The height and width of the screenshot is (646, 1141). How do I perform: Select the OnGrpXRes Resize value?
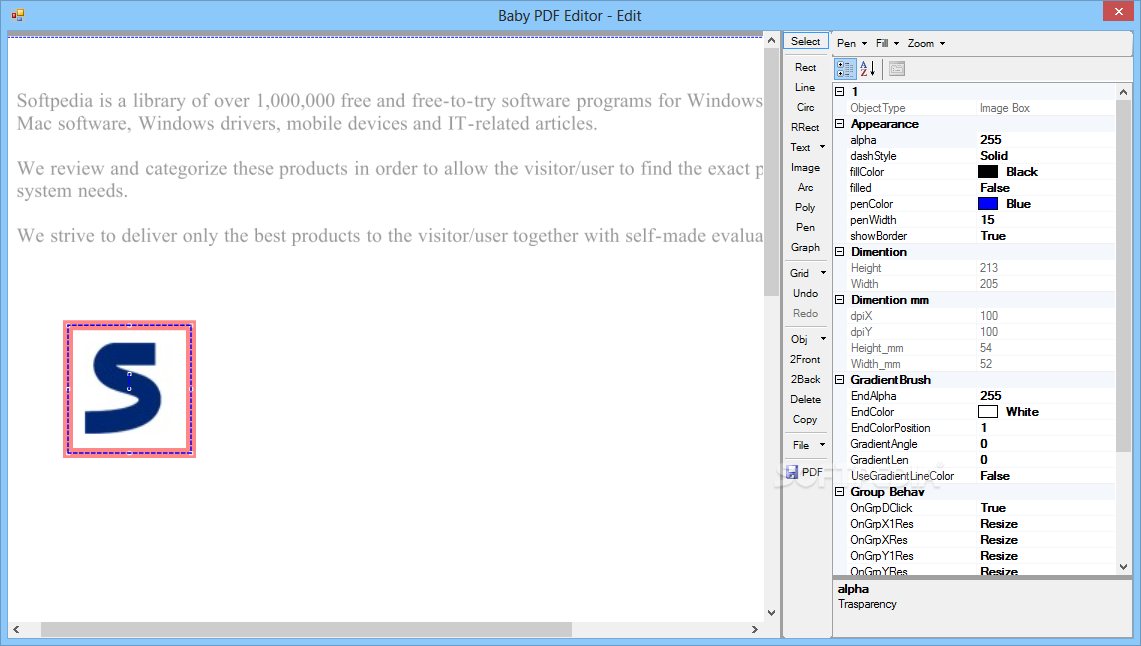coord(999,540)
